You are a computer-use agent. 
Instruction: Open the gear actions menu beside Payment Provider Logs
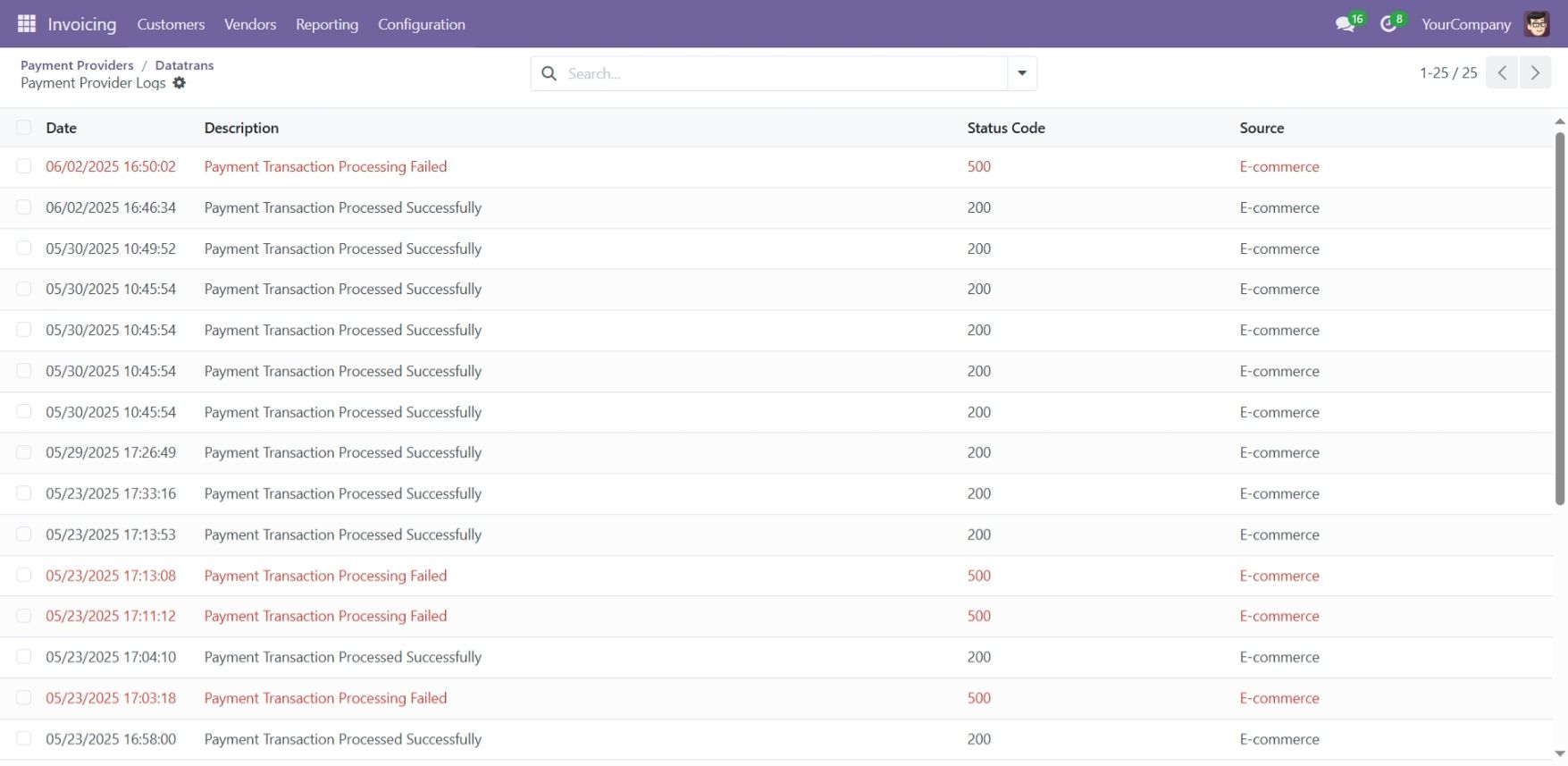180,83
